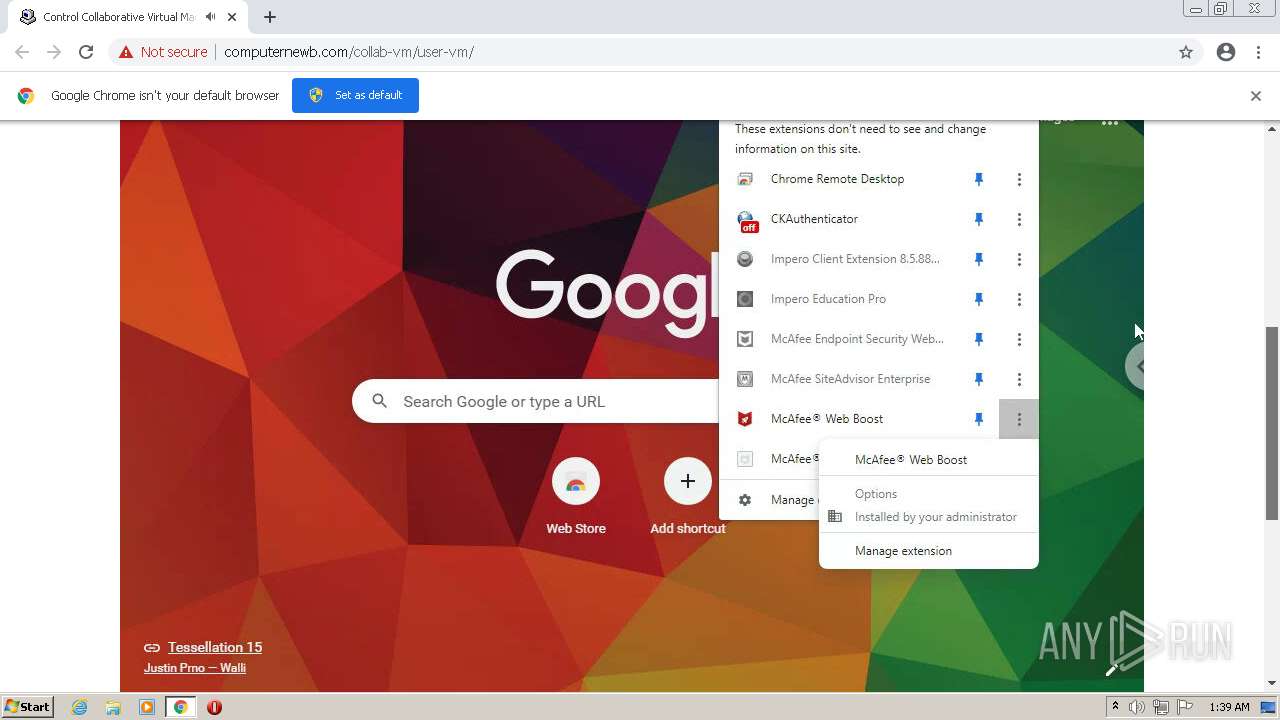
Task: Open more actions for Impero Client Extension
Action: [1019, 259]
